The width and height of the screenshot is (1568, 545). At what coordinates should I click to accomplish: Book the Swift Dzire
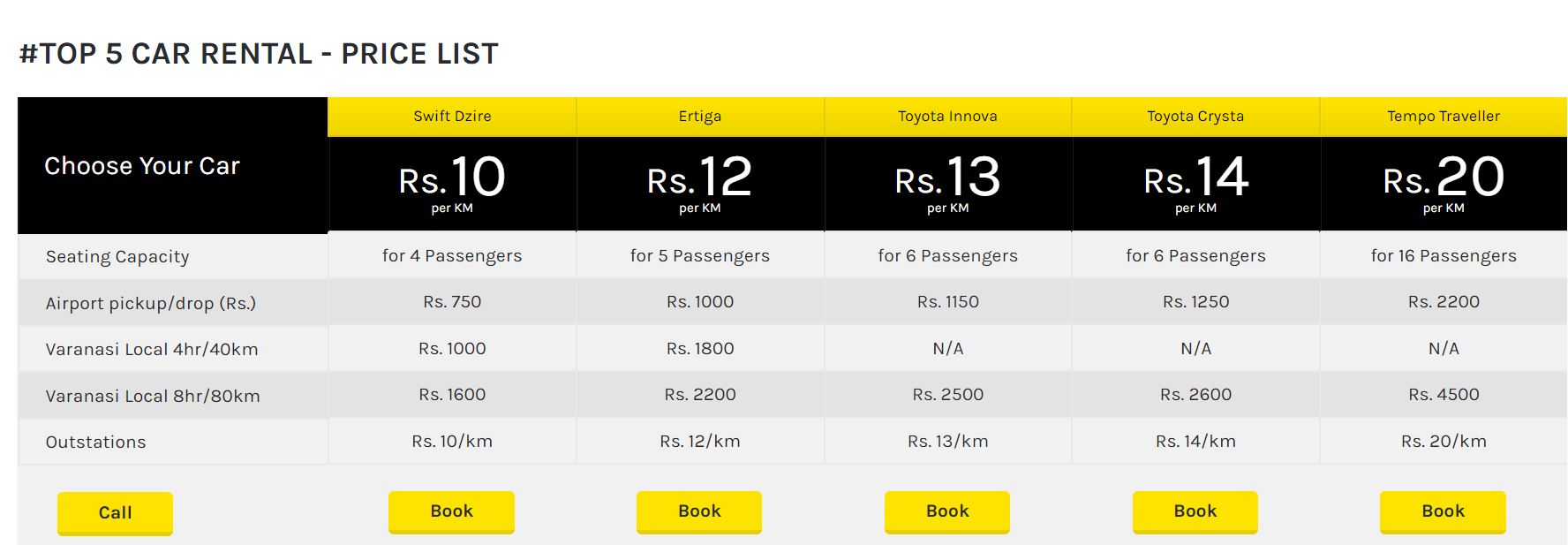point(451,511)
